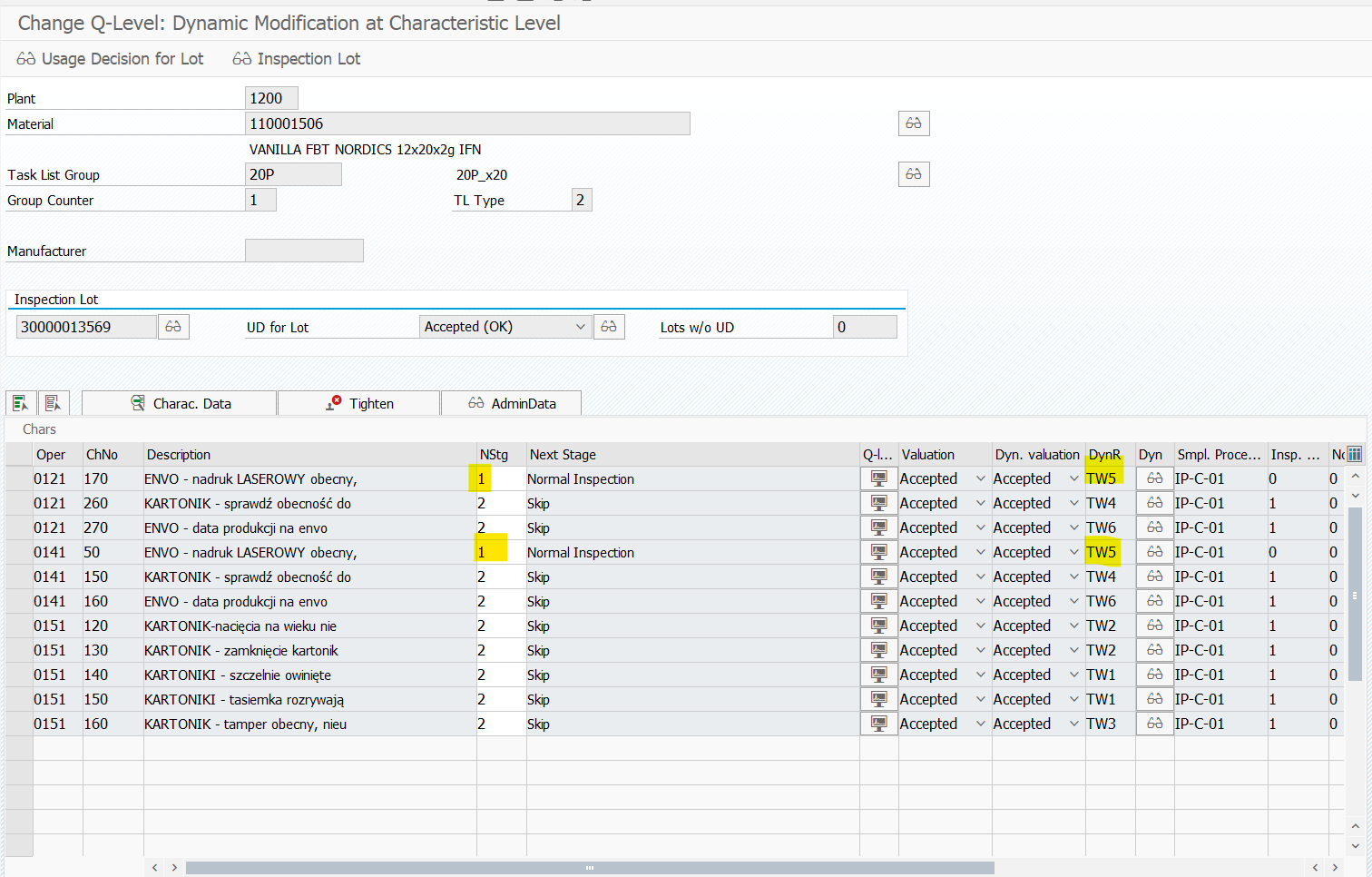1372x877 pixels.
Task: Click the Lots w/o UD field
Action: click(865, 327)
